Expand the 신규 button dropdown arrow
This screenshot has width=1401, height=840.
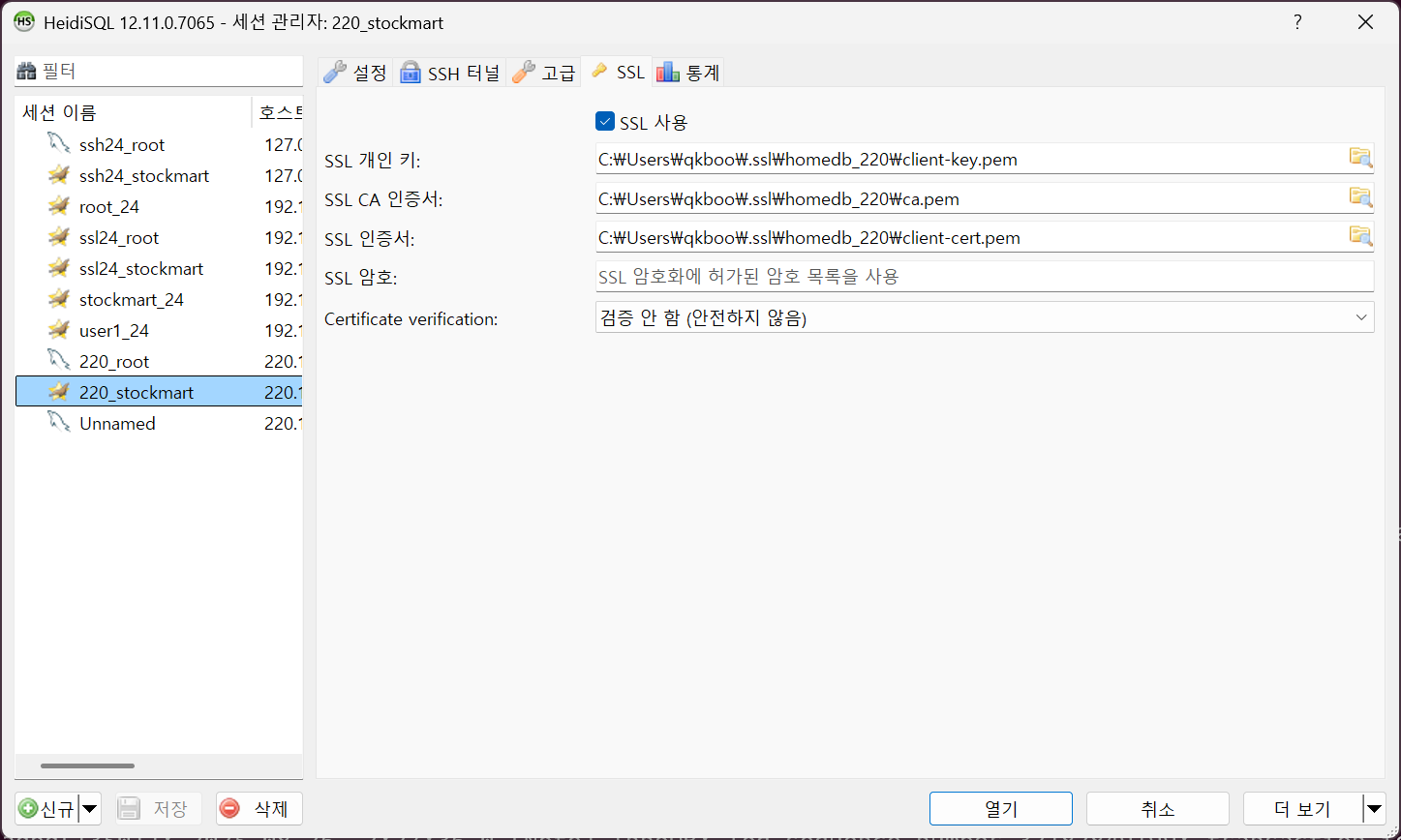coord(90,809)
